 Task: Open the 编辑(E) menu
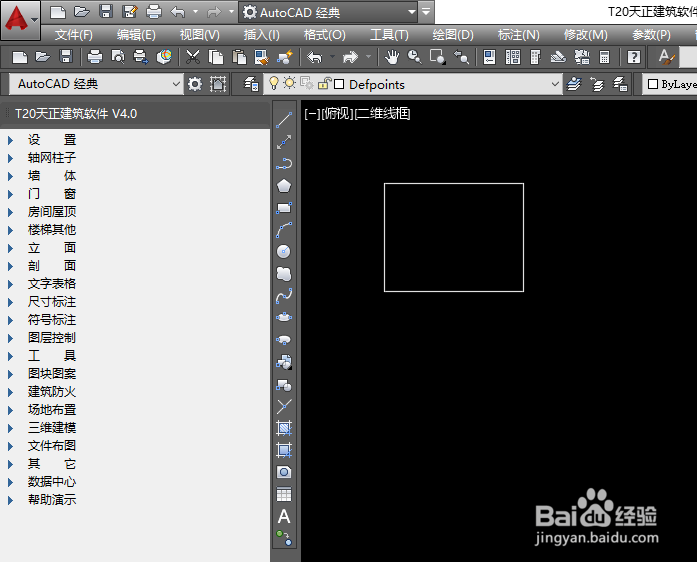click(x=136, y=35)
